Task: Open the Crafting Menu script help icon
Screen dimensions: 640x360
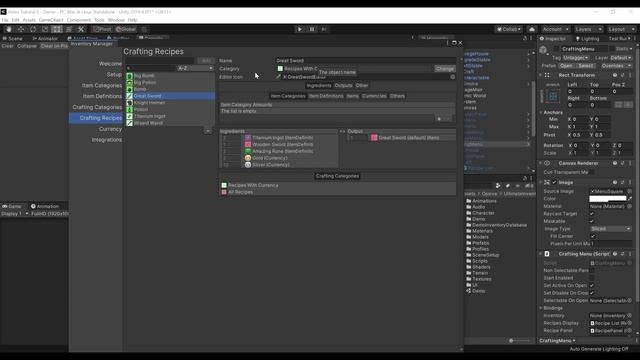Action: (x=615, y=254)
